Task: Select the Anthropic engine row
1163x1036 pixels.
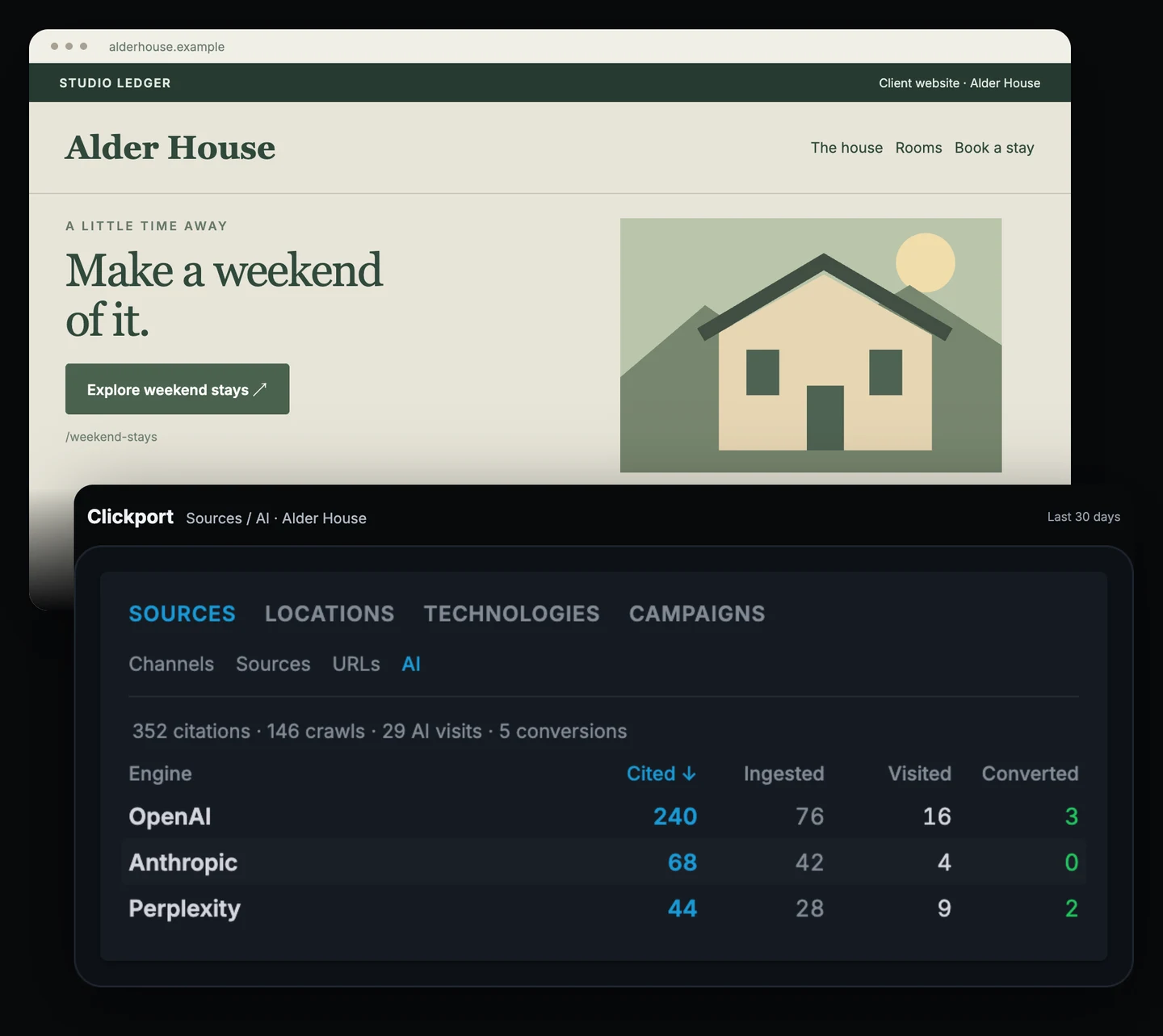Action: coord(603,862)
